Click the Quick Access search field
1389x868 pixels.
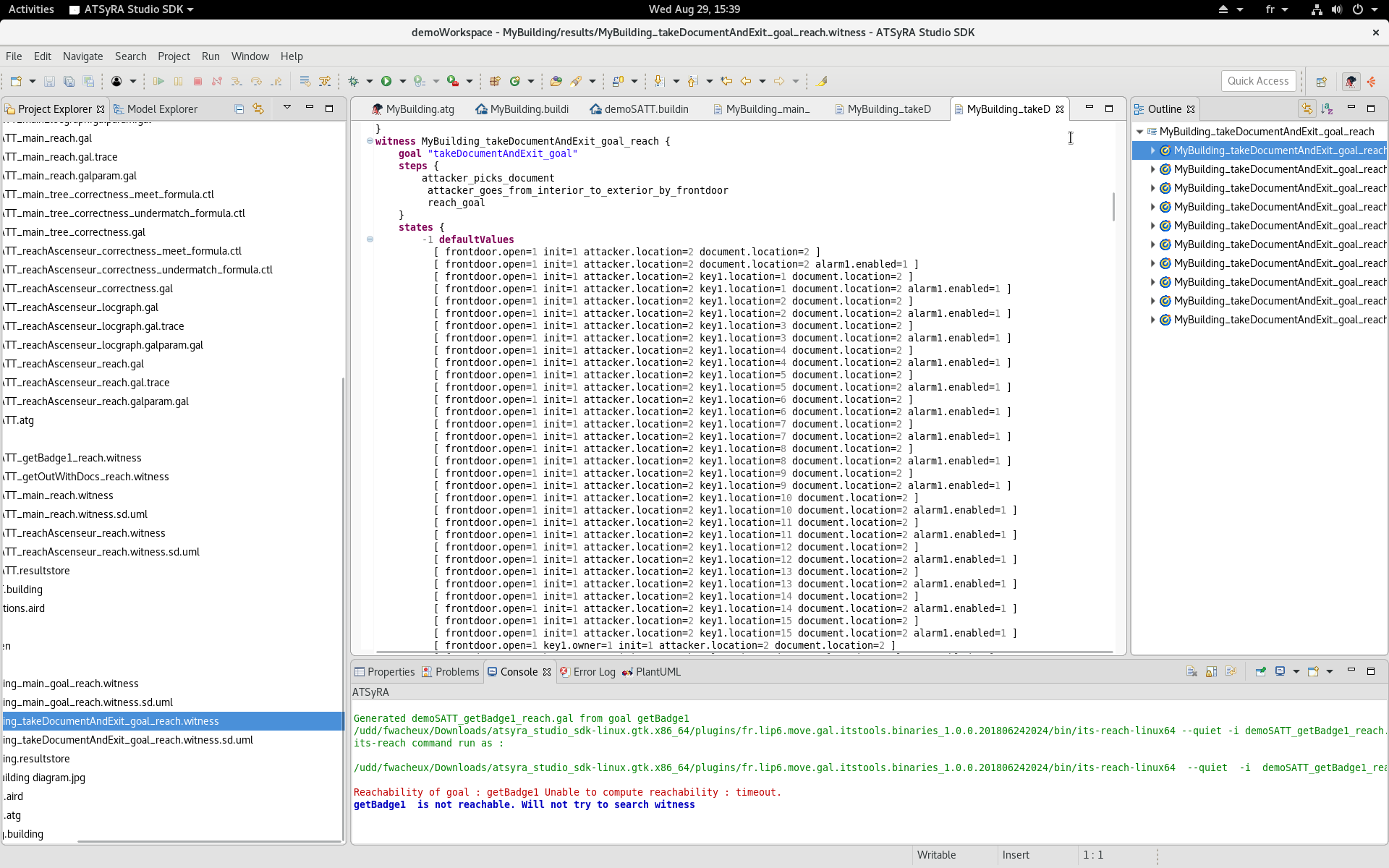click(x=1257, y=81)
